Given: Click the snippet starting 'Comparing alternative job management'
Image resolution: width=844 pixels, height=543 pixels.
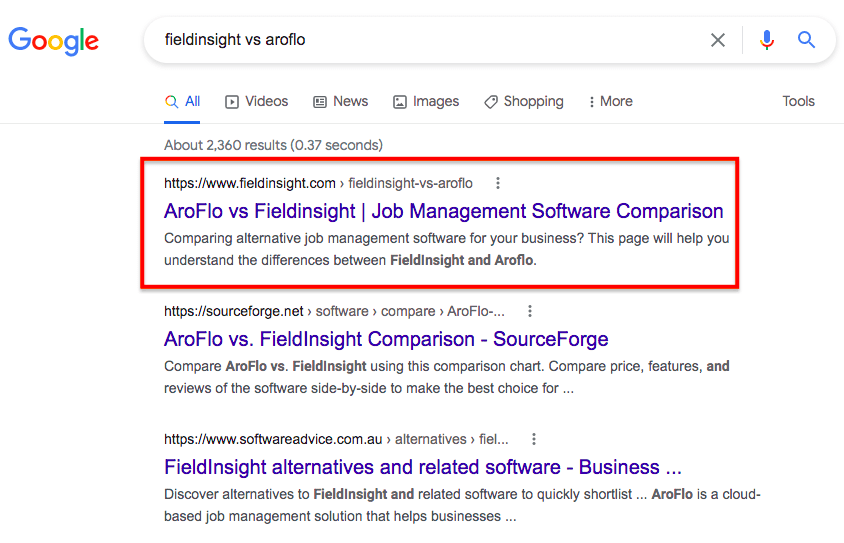Looking at the screenshot, I should click(447, 249).
